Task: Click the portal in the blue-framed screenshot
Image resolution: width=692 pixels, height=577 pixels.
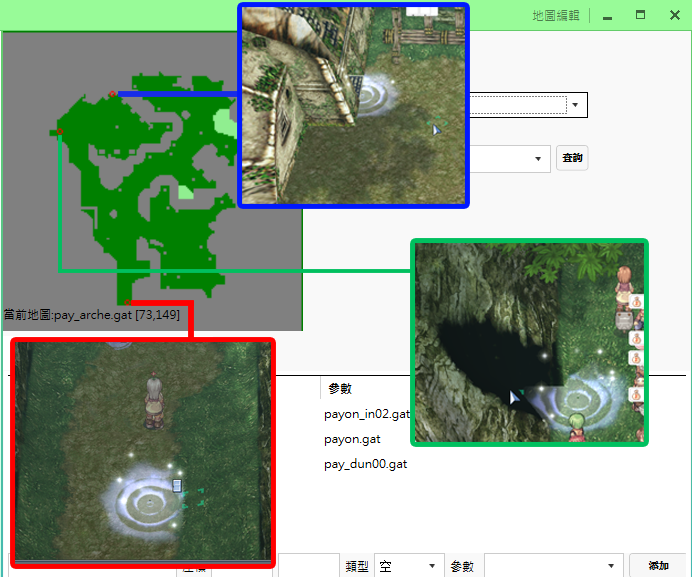Action: [x=377, y=99]
